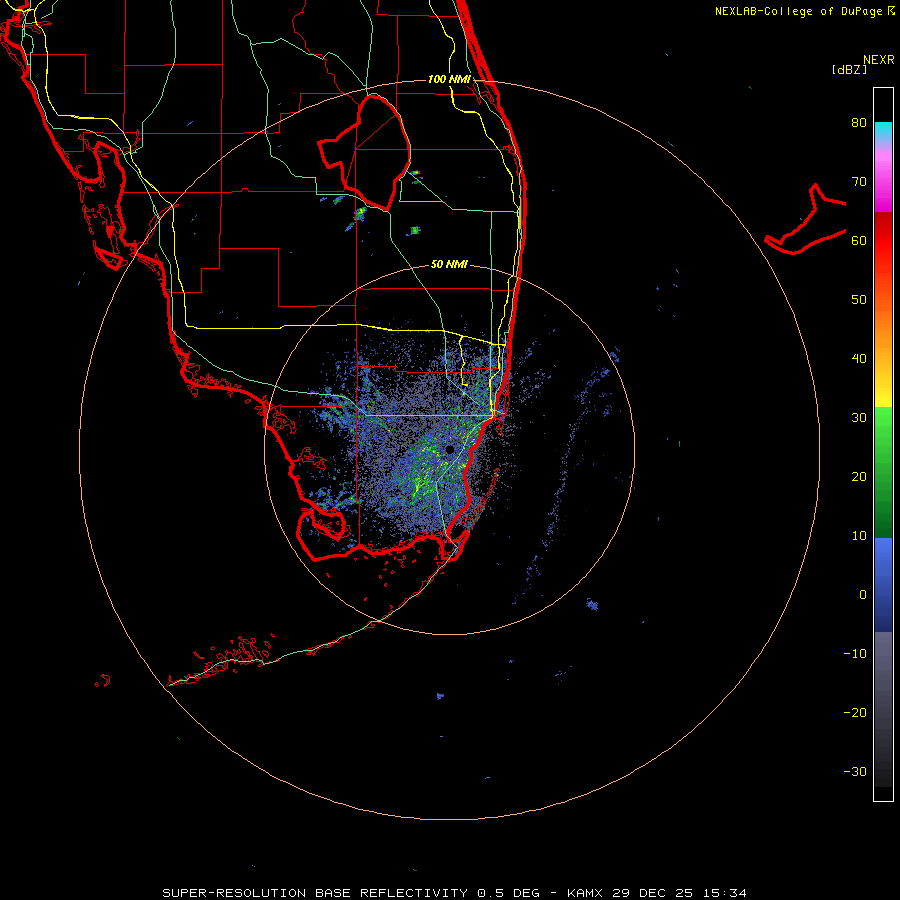Select the 40 value on dBZ scale
900x900 pixels.
tap(859, 359)
